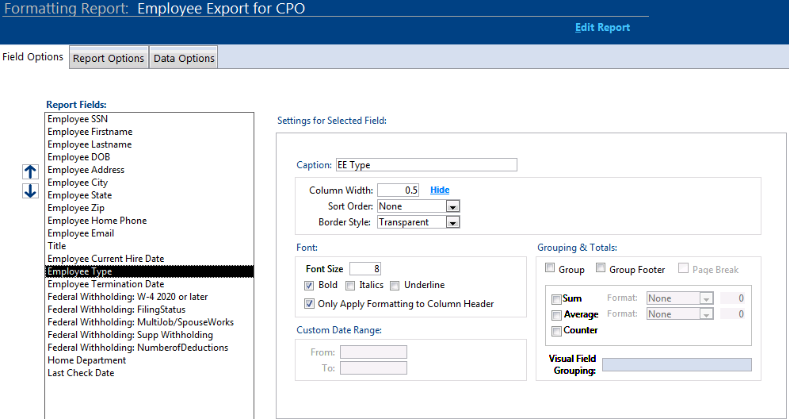The height and width of the screenshot is (419, 789).
Task: Select Employee State field
Action: coord(149,195)
